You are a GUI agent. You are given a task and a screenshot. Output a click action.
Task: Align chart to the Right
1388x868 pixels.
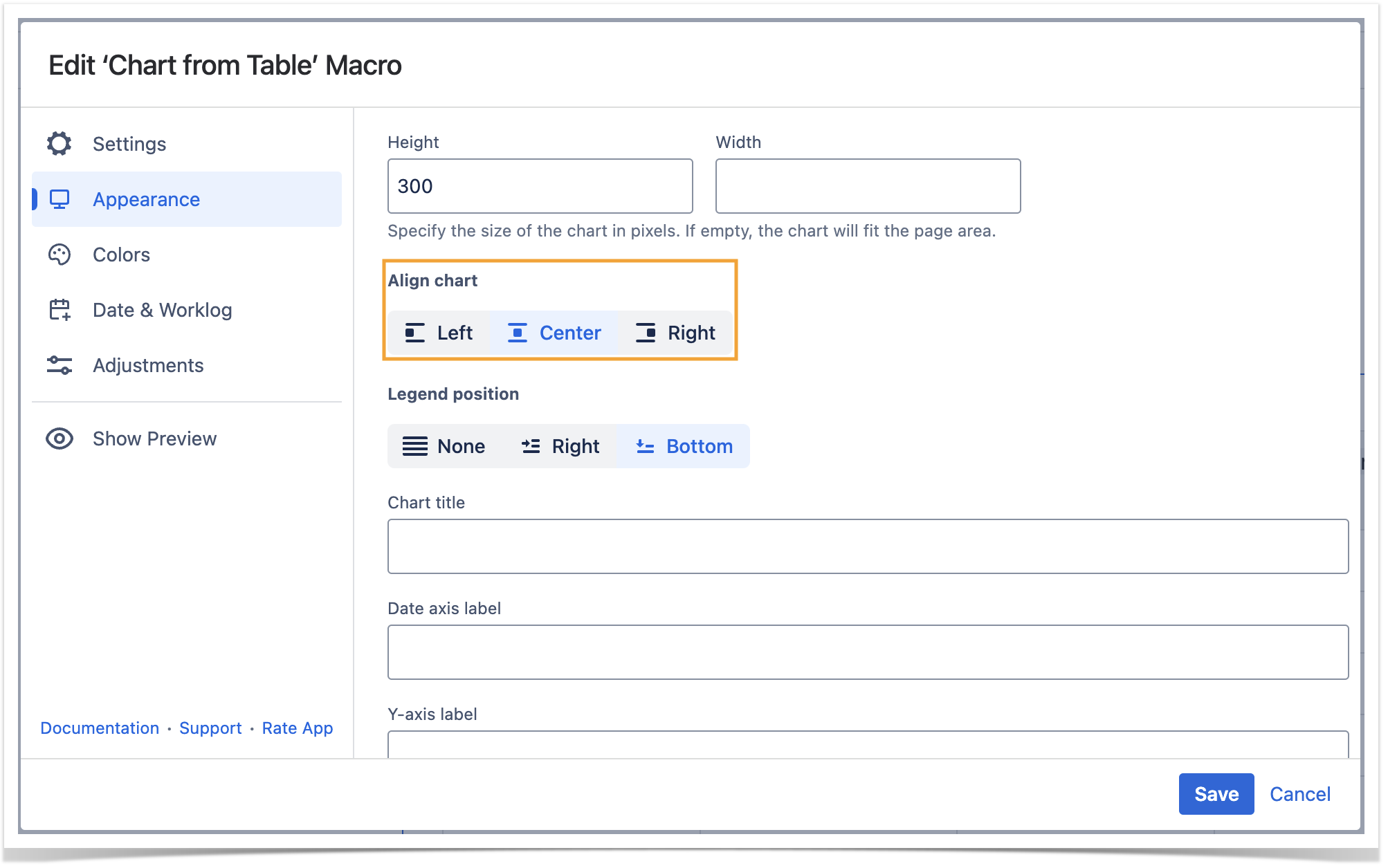(675, 333)
